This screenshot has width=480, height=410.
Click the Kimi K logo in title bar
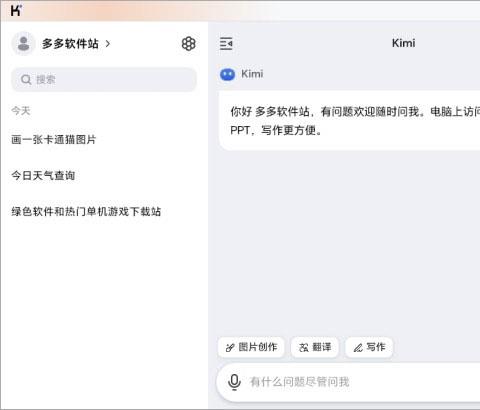(16, 11)
